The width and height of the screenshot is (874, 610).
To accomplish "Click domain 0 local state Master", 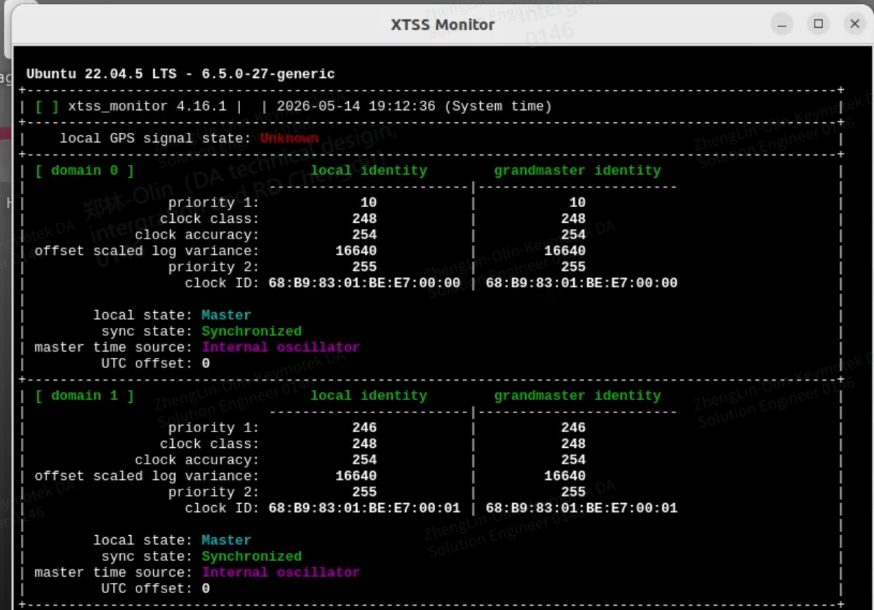I will point(226,315).
